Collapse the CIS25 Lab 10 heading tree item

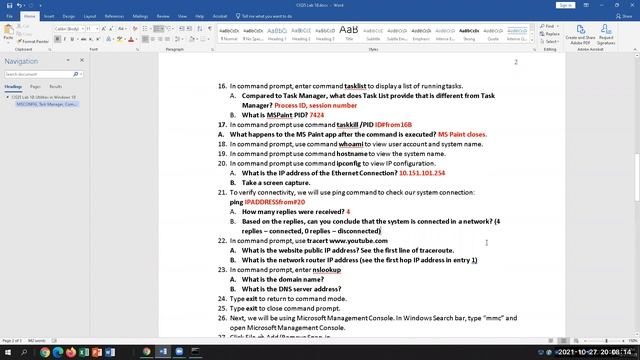(x=7, y=97)
